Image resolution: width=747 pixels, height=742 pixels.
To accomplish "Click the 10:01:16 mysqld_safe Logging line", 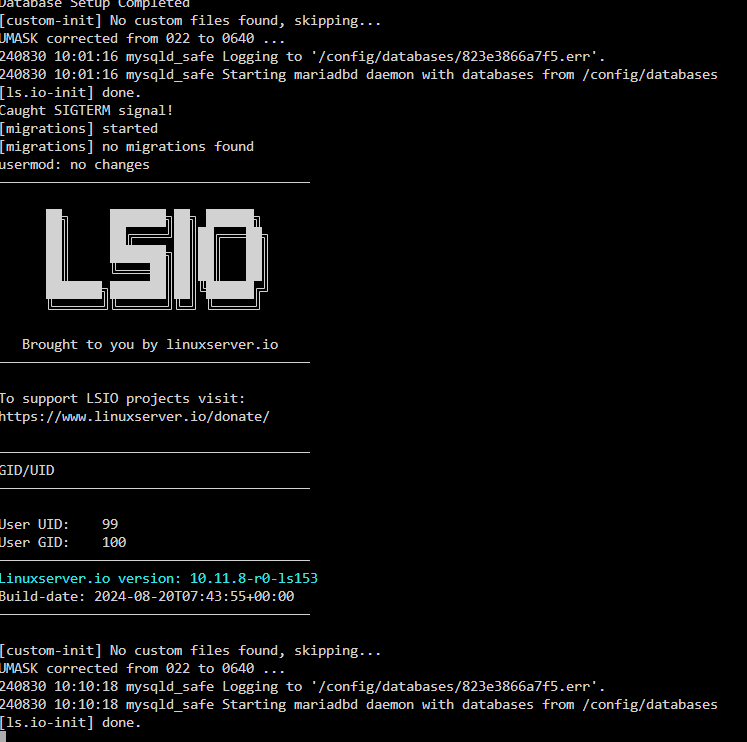I will pos(302,57).
